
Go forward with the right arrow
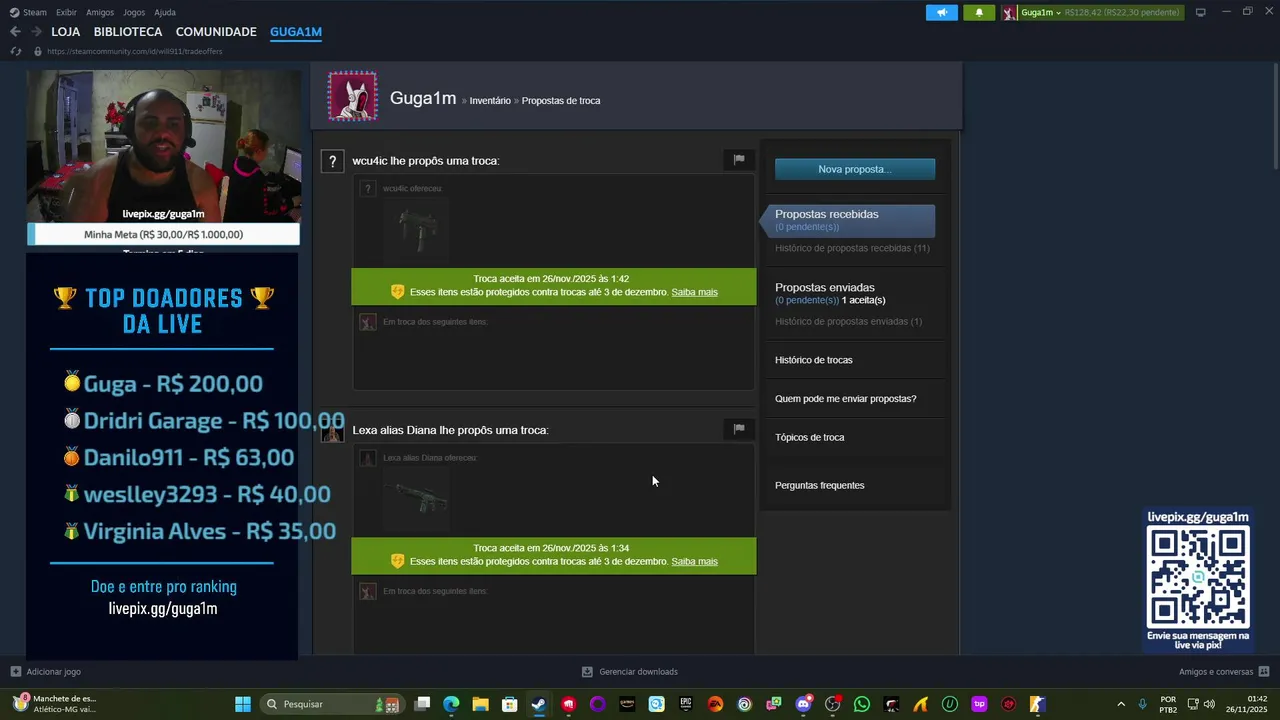(36, 32)
